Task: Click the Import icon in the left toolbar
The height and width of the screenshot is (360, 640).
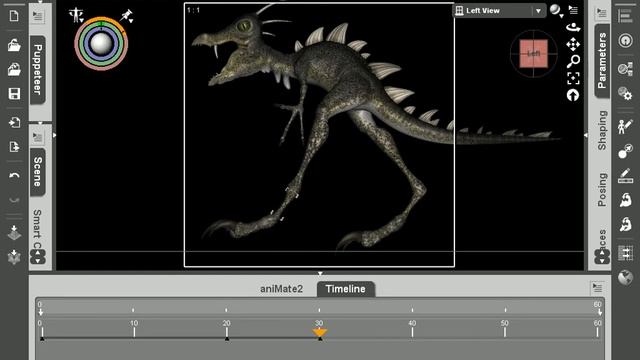Action: tap(14, 122)
